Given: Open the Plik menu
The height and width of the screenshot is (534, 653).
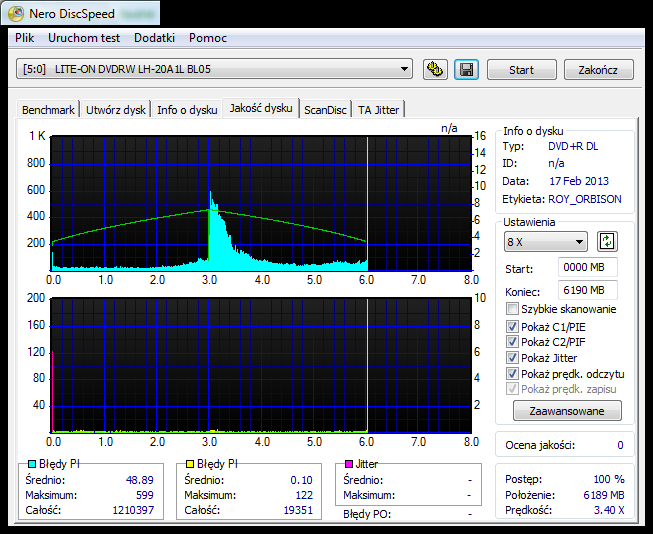Looking at the screenshot, I should 25,38.
